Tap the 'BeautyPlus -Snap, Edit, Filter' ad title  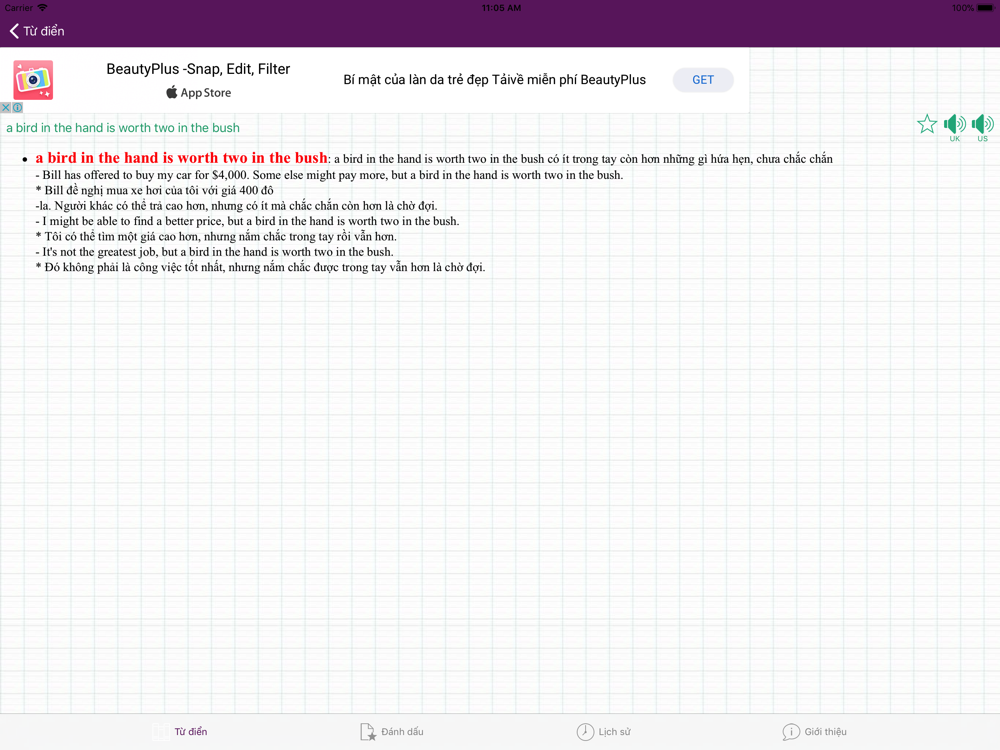tap(198, 69)
